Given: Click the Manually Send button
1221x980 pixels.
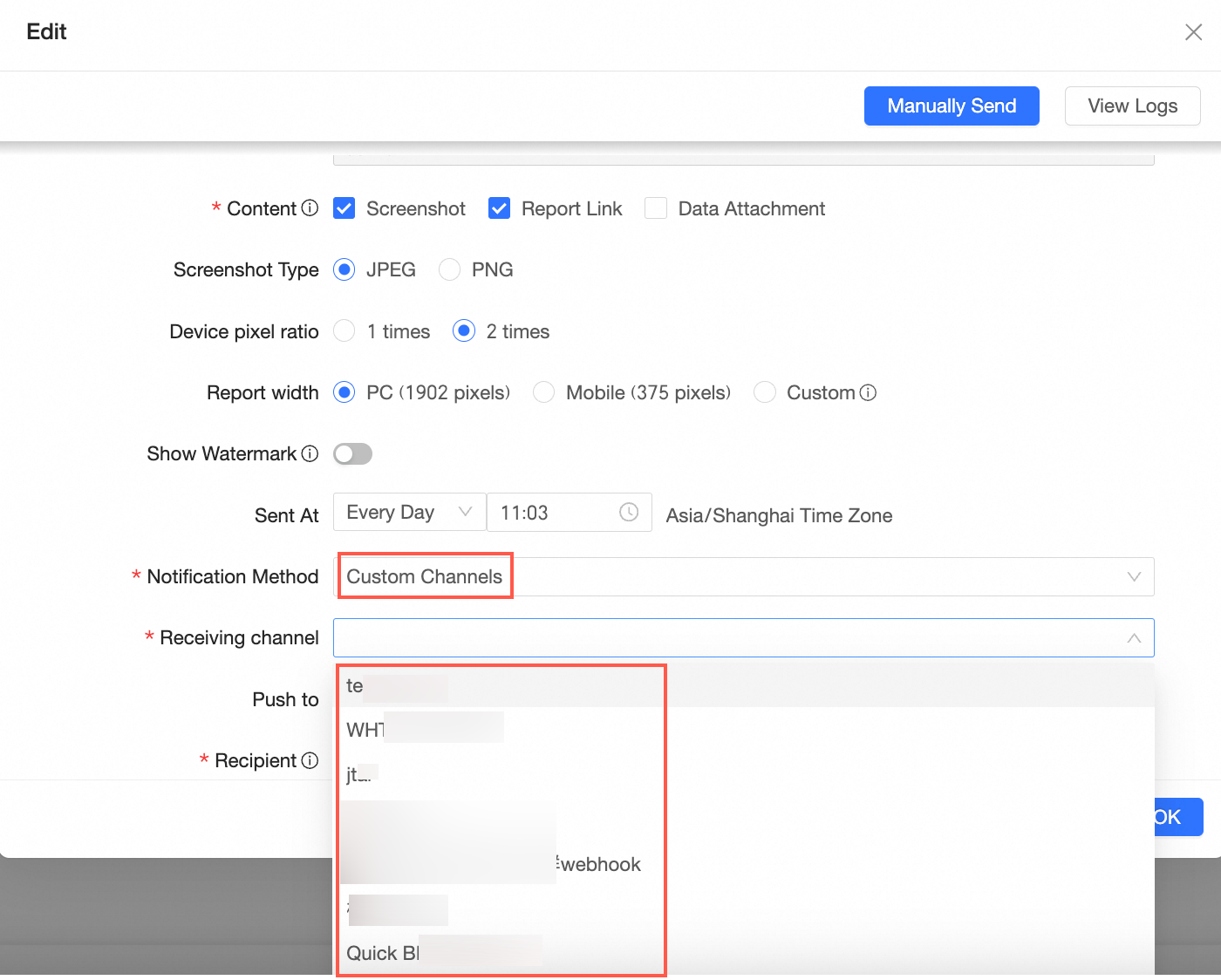Looking at the screenshot, I should (952, 106).
